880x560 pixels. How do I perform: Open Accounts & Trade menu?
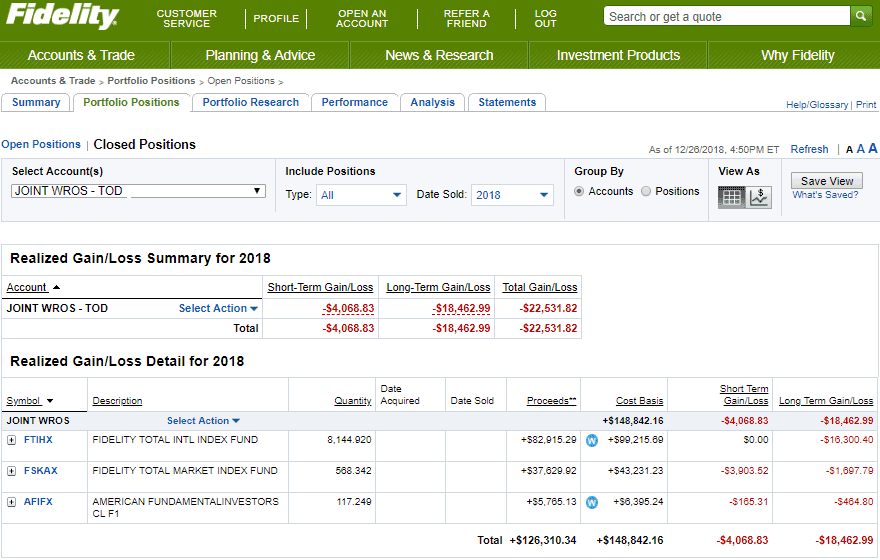[81, 55]
